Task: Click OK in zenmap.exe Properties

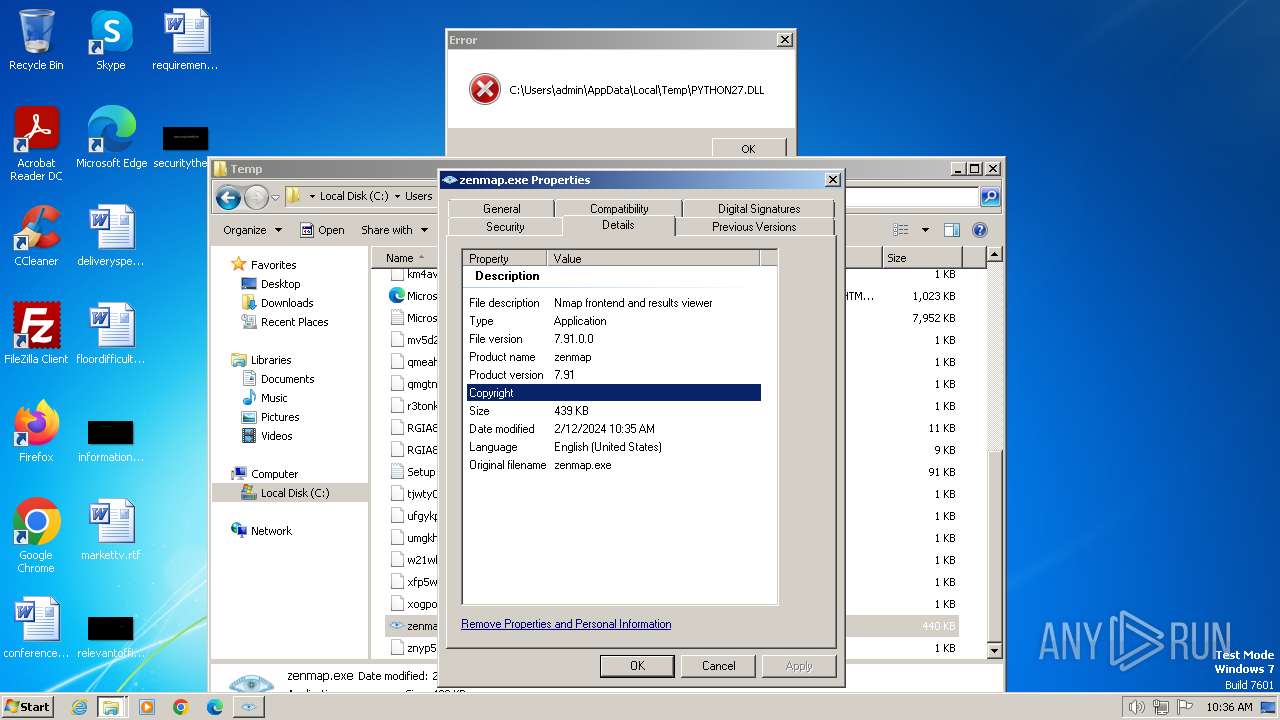Action: pos(637,666)
